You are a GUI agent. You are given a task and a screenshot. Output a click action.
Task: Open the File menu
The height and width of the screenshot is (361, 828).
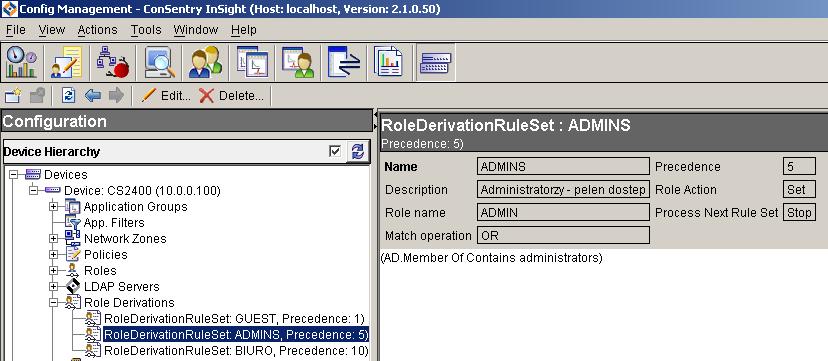point(16,30)
